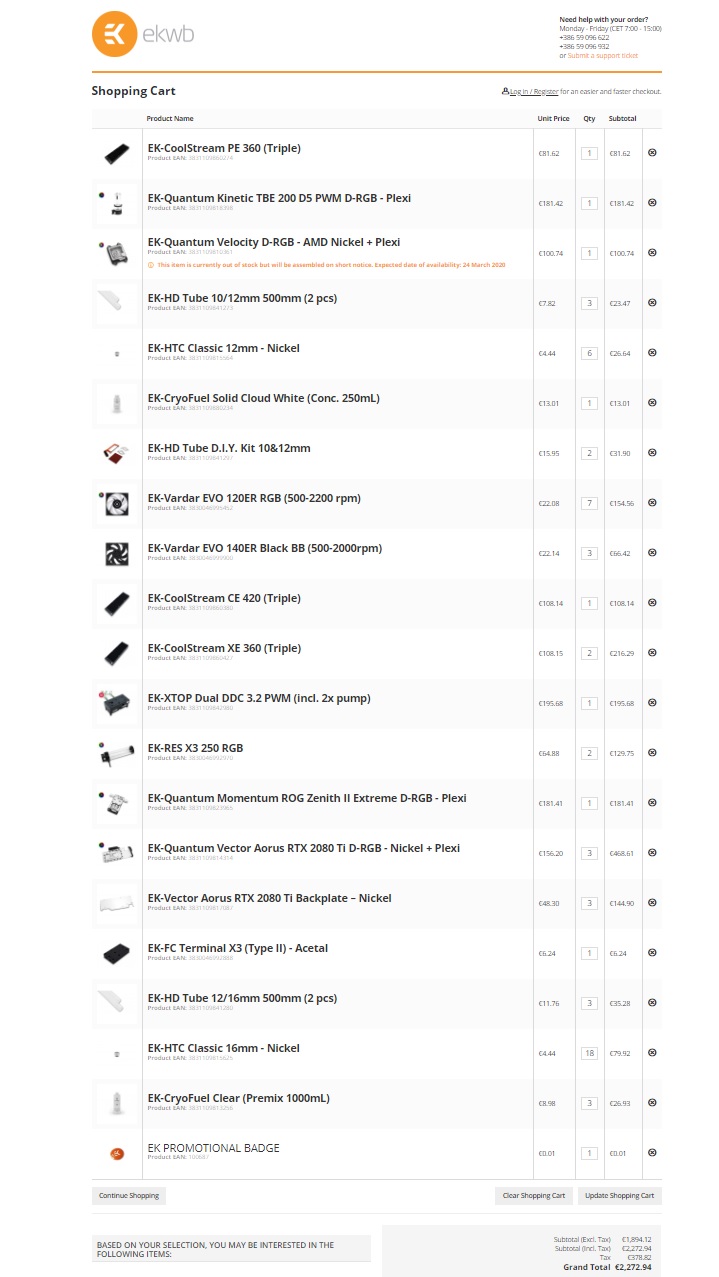Click Update Shopping Cart button

click(x=619, y=1195)
